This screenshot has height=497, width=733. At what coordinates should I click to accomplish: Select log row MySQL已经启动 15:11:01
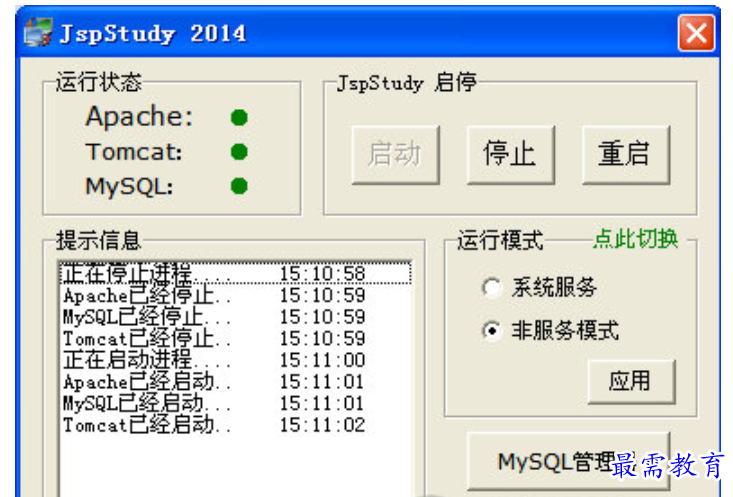click(x=236, y=403)
